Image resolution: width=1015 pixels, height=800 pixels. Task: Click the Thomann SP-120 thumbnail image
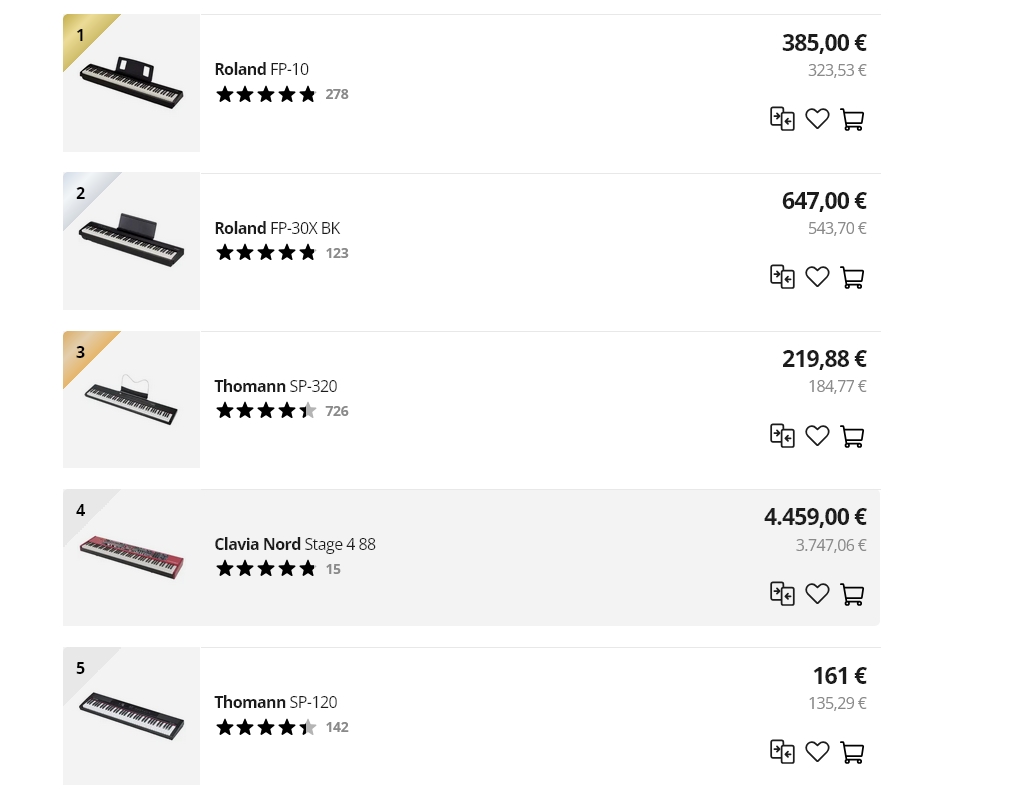[x=131, y=716]
